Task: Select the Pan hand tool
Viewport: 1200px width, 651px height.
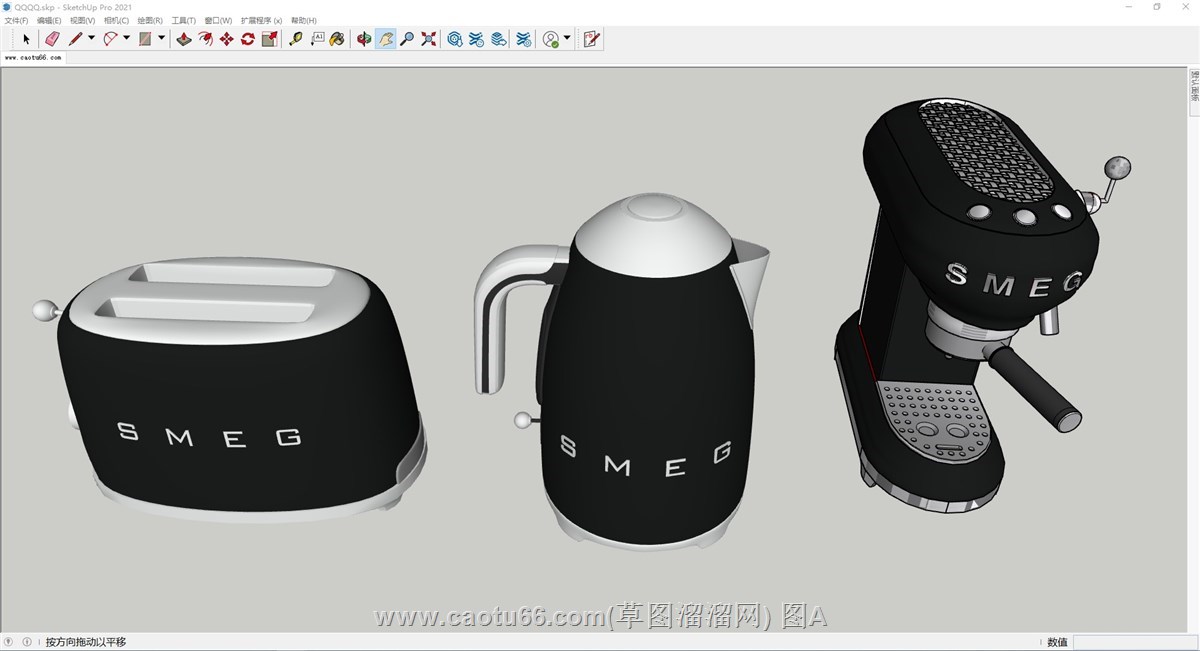Action: point(385,39)
